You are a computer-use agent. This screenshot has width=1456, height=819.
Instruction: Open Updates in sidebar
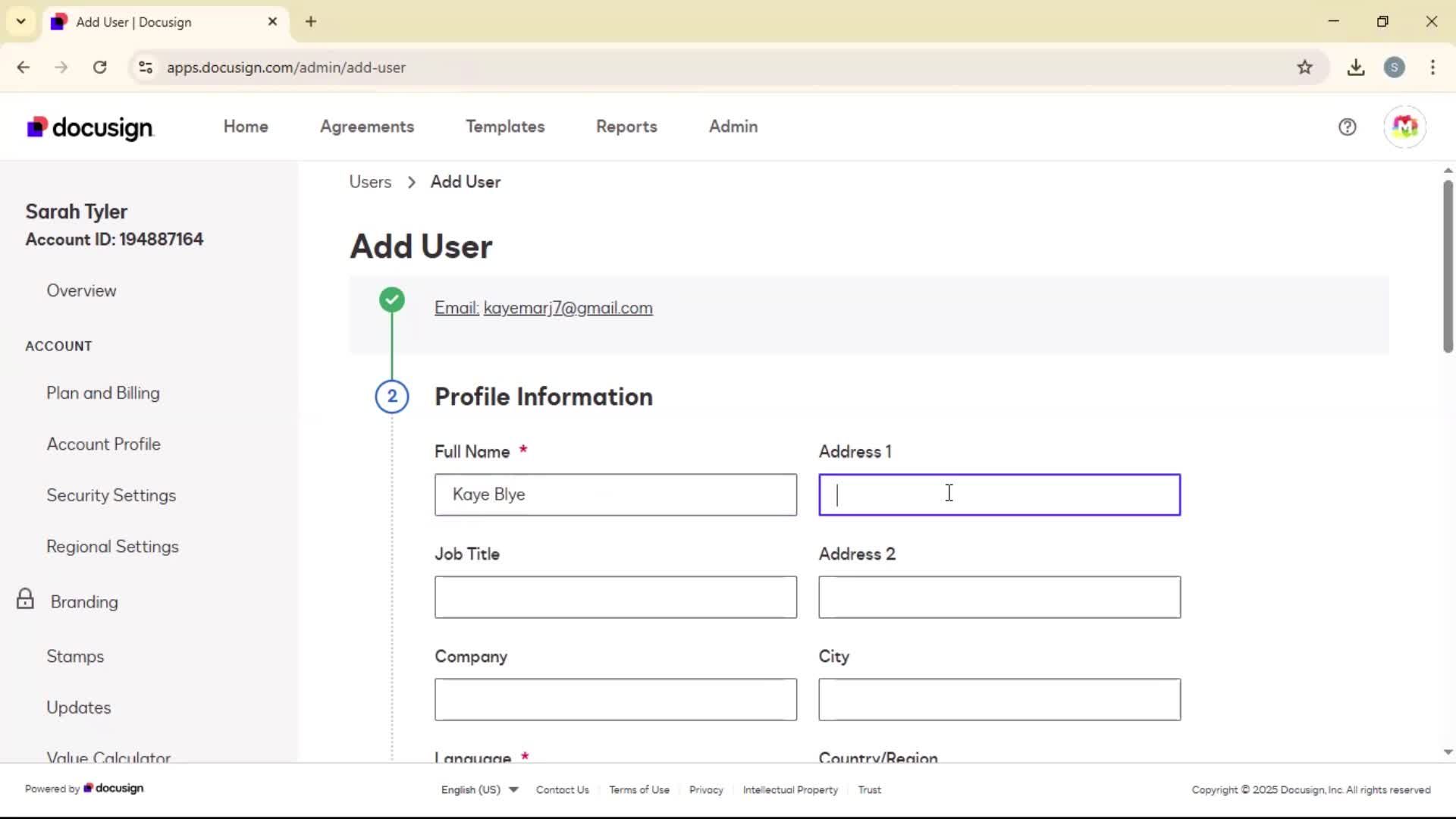(79, 707)
